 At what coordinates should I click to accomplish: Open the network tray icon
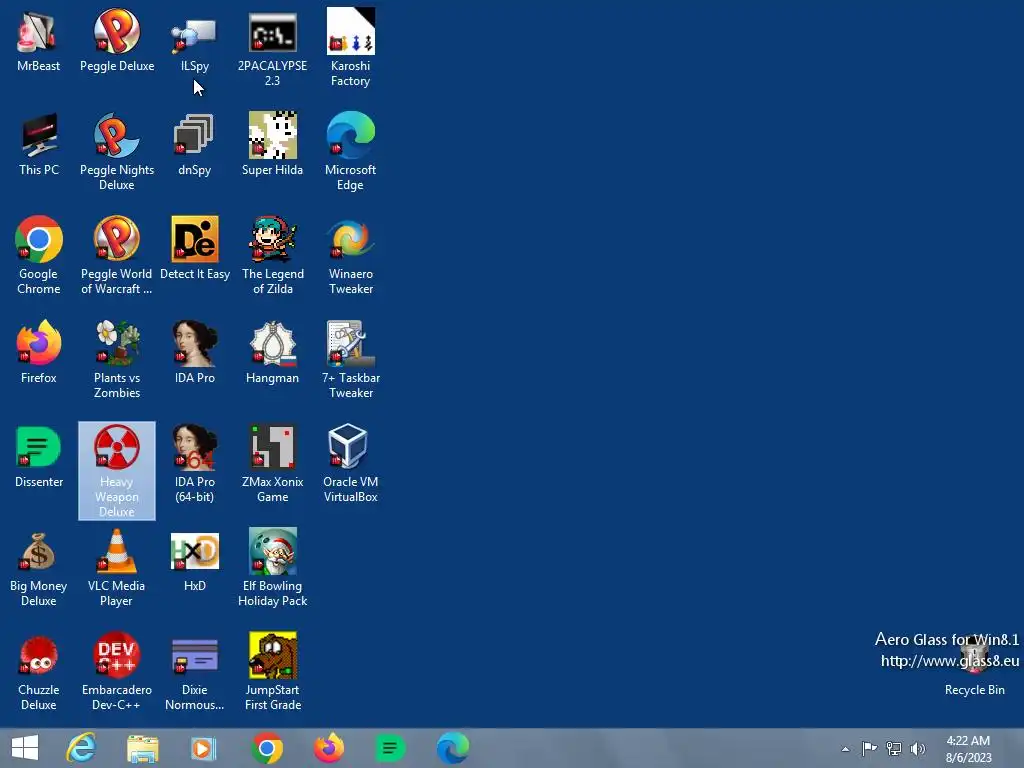point(893,748)
